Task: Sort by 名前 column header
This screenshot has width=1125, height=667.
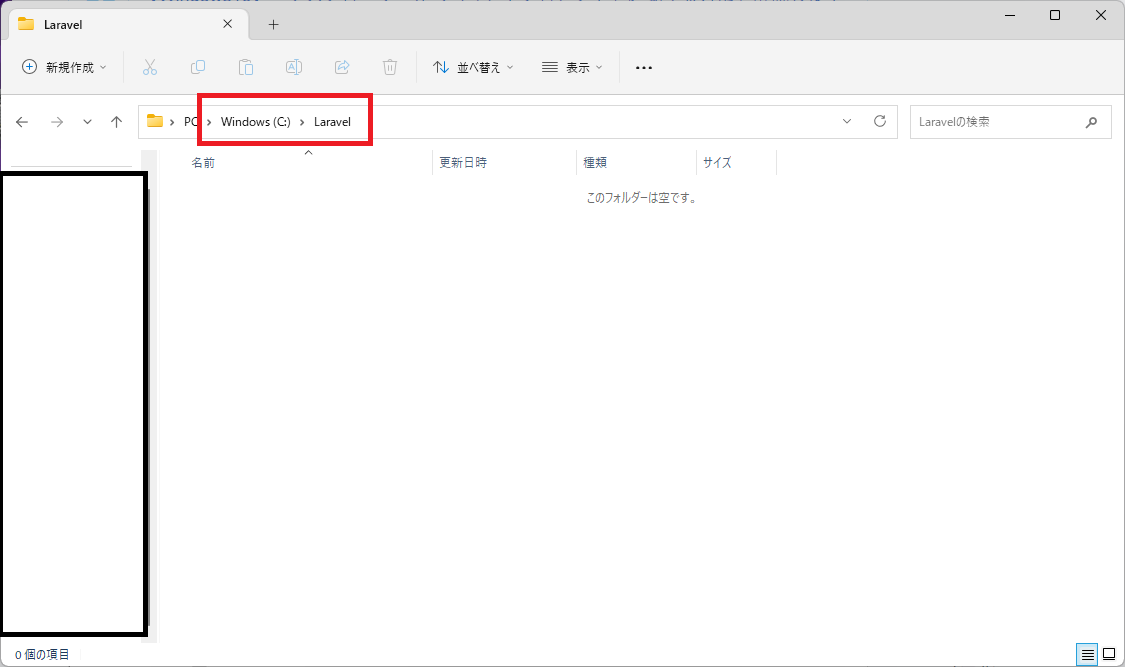Action: (x=203, y=162)
